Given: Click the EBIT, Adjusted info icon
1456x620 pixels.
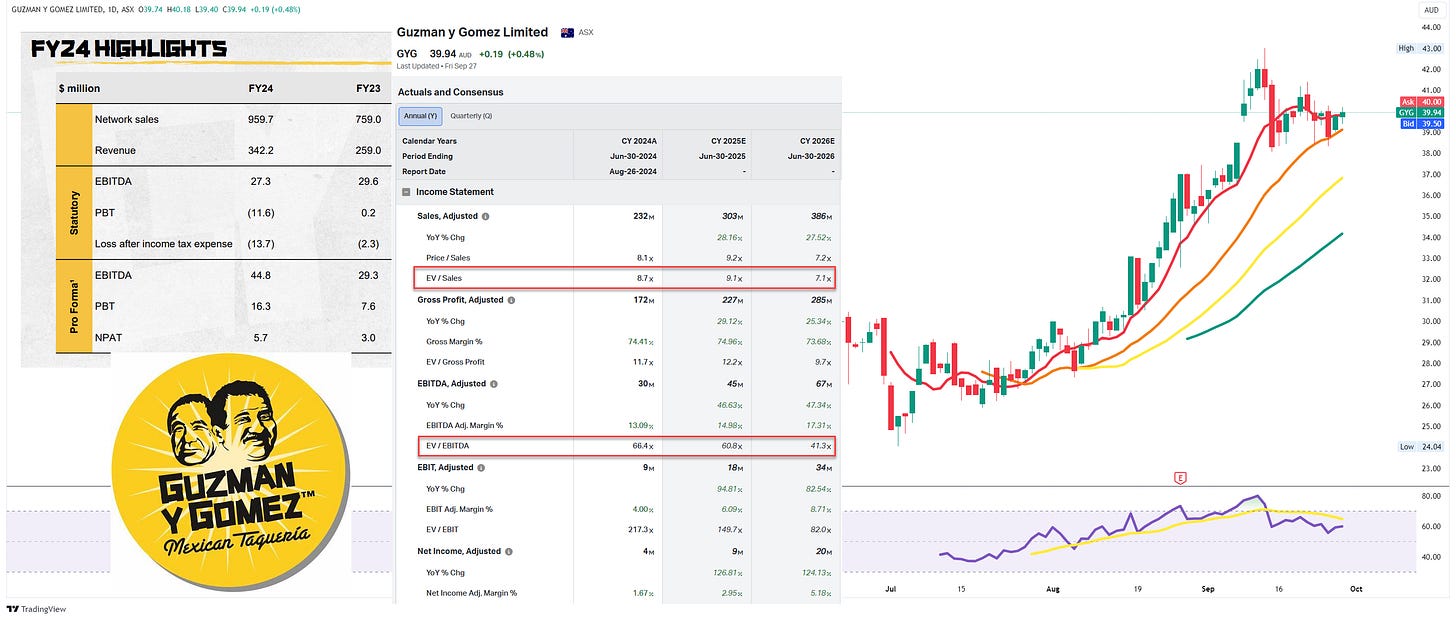Looking at the screenshot, I should tap(483, 468).
